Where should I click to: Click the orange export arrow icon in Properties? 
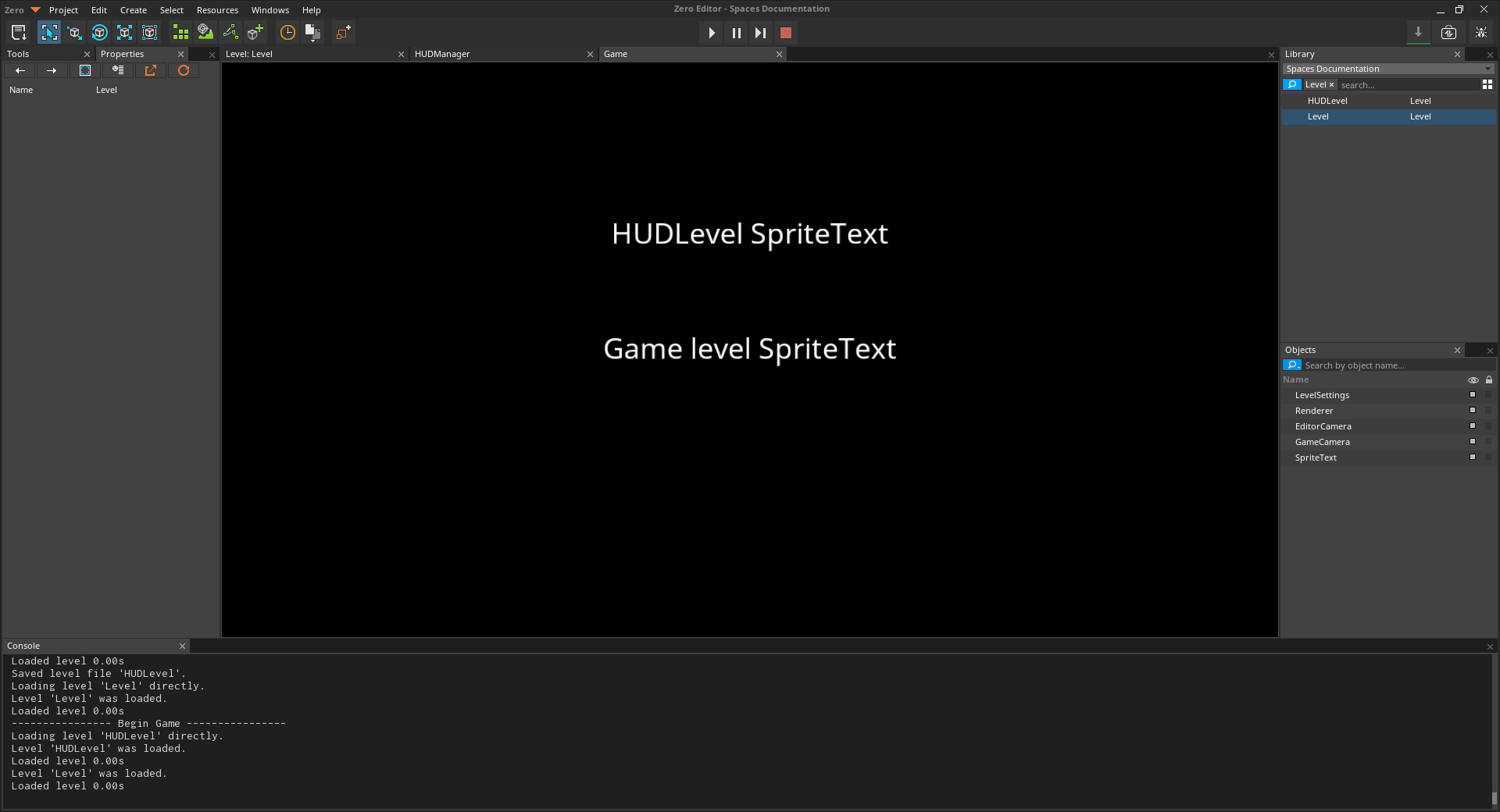pos(151,70)
